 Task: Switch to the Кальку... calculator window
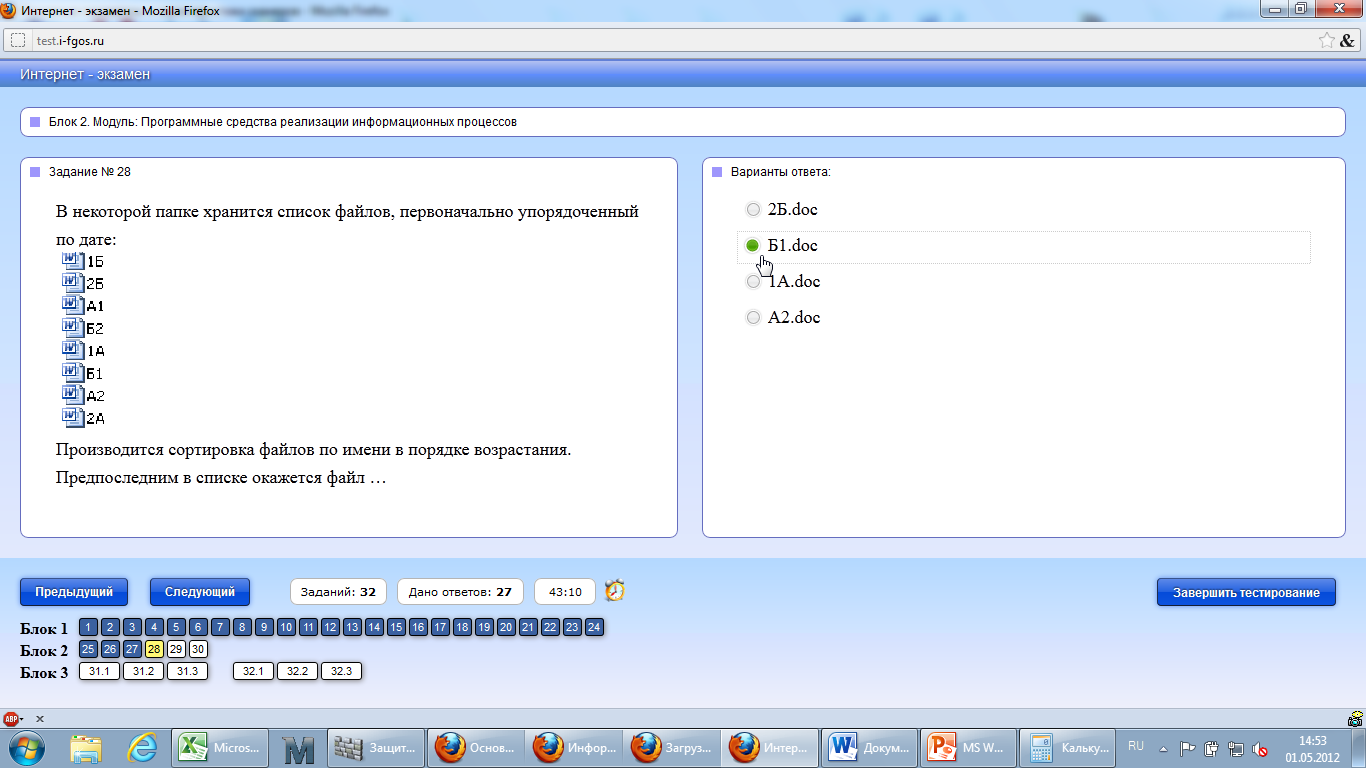[1066, 748]
